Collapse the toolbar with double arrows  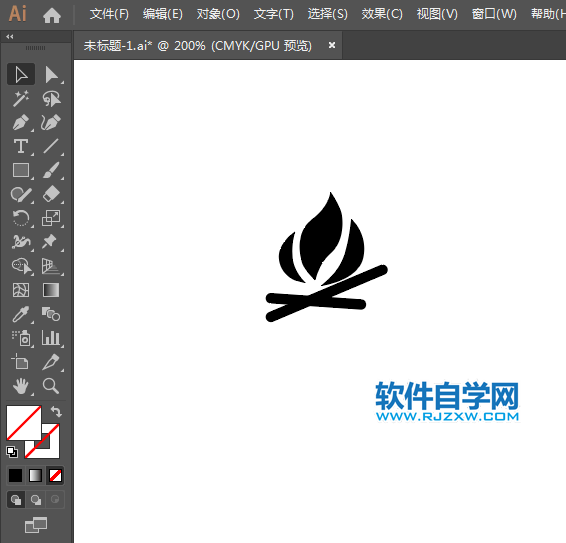tap(10, 36)
